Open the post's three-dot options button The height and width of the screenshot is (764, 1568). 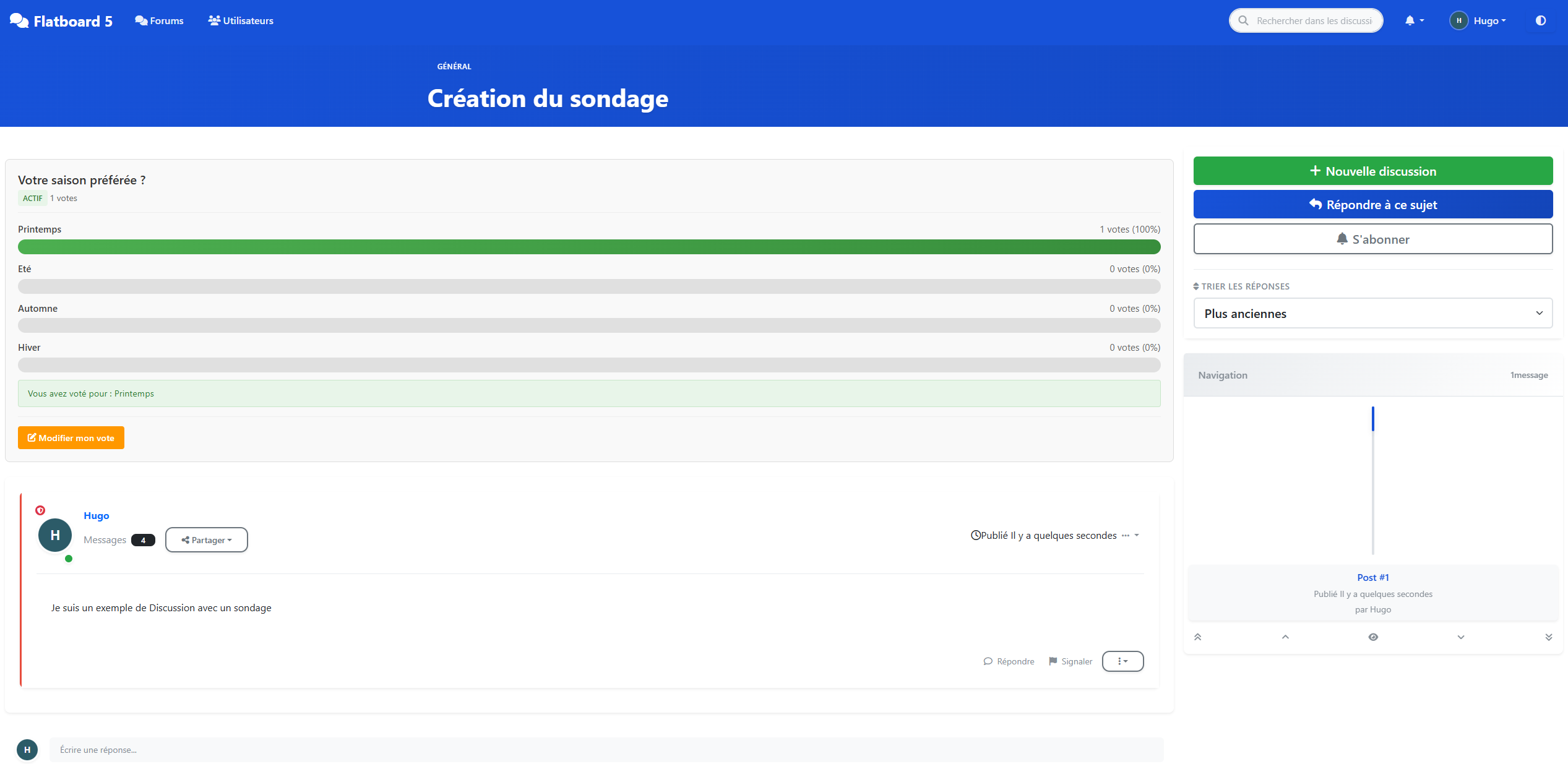(x=1122, y=661)
